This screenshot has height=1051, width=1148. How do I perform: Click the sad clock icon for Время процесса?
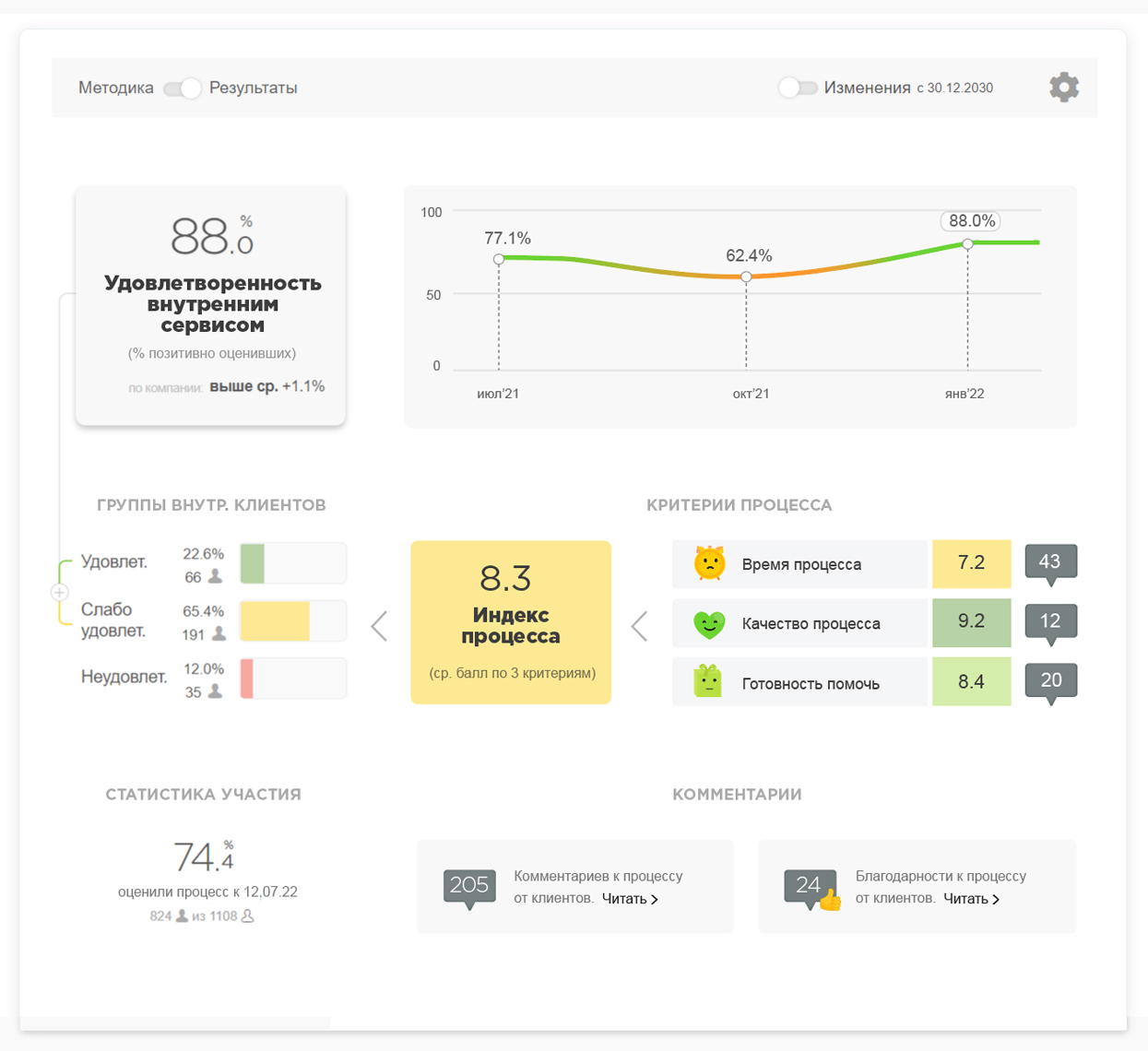(709, 563)
